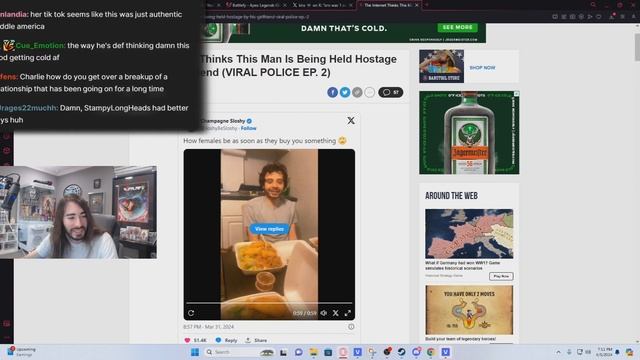Click the X logo on the embedded tweet
Screen dimensions: 640x360
[x=351, y=121]
